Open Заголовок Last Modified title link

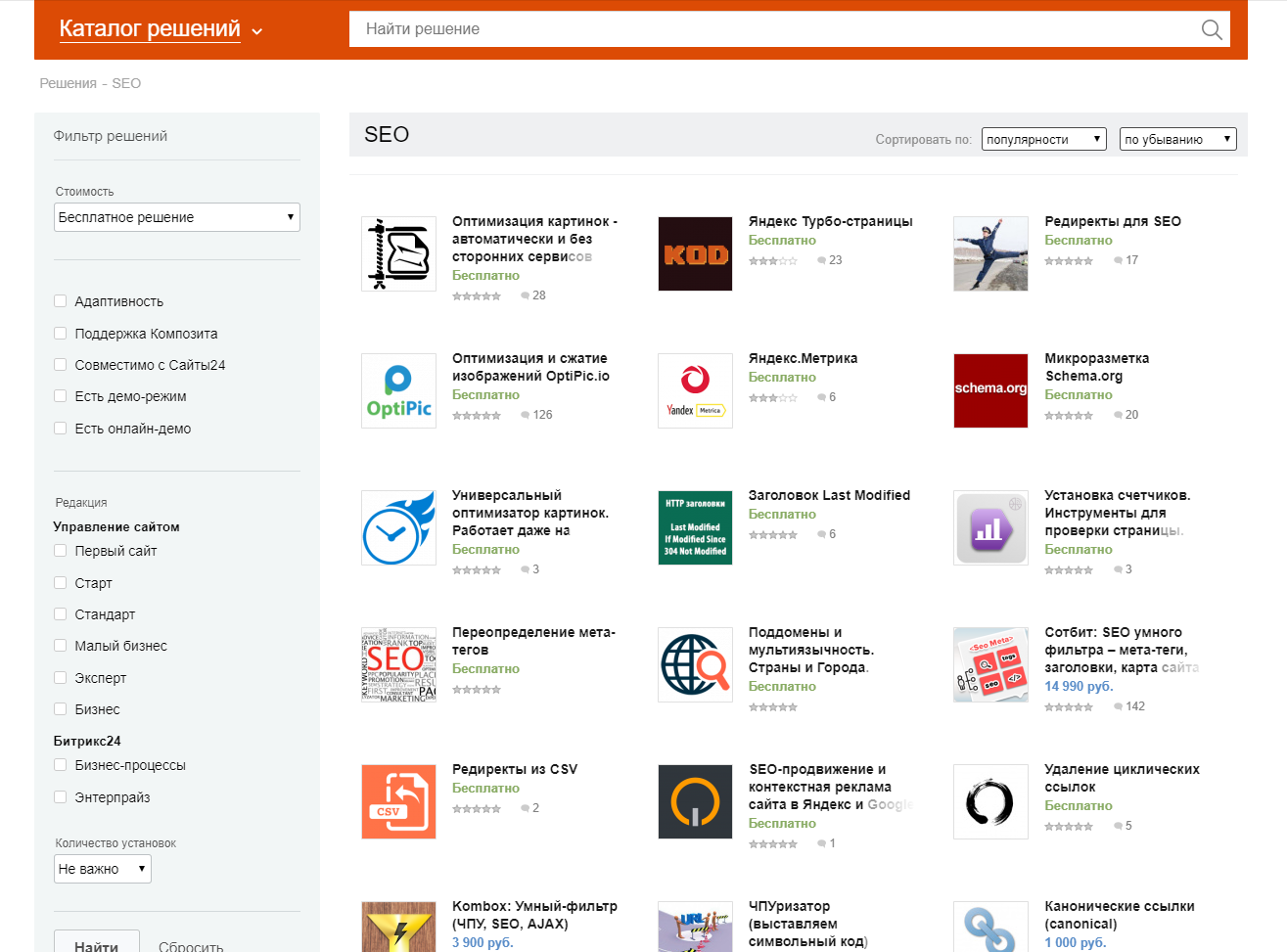point(829,495)
